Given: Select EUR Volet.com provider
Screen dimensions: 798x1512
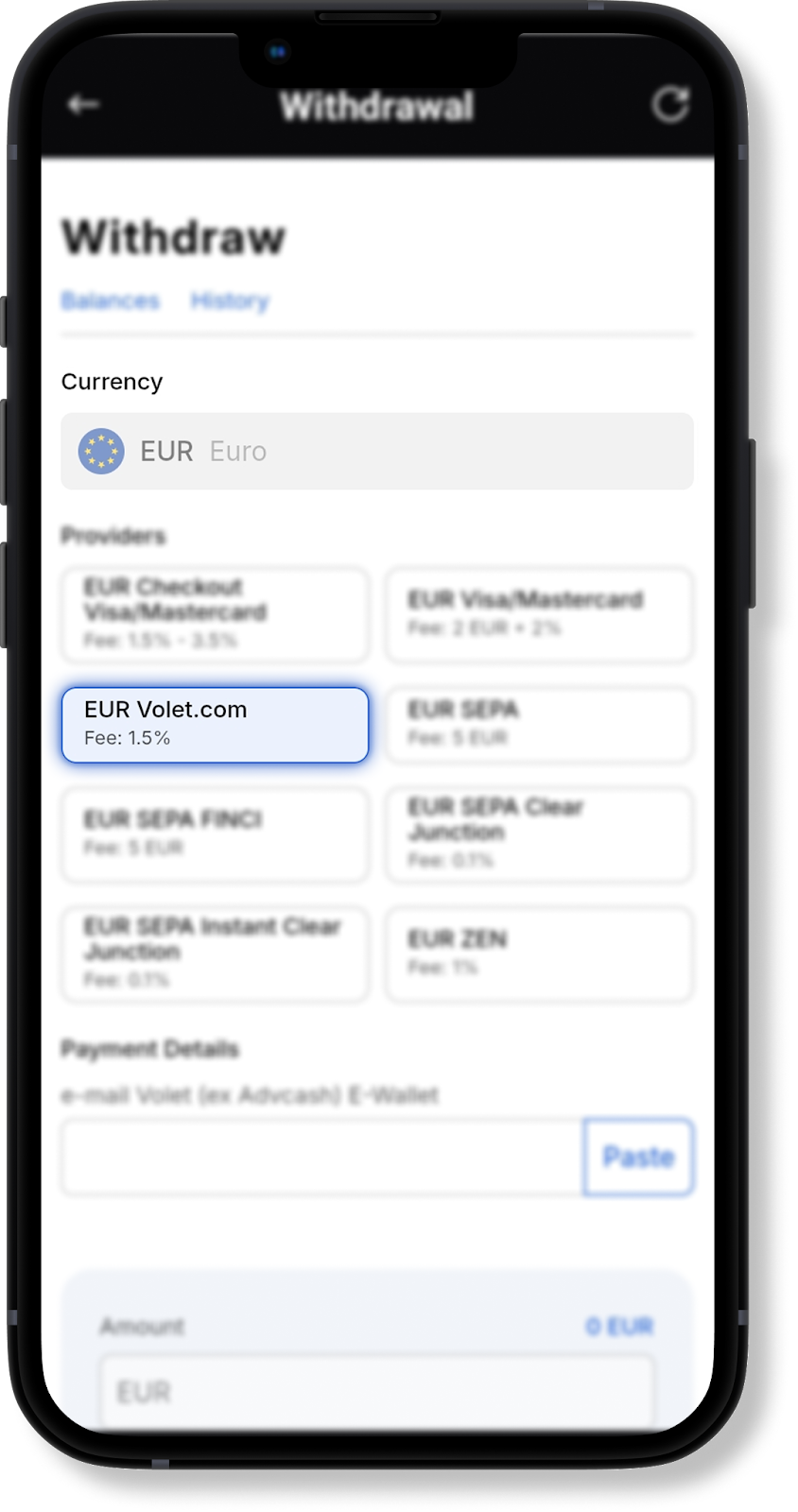Looking at the screenshot, I should pyautogui.click(x=215, y=725).
